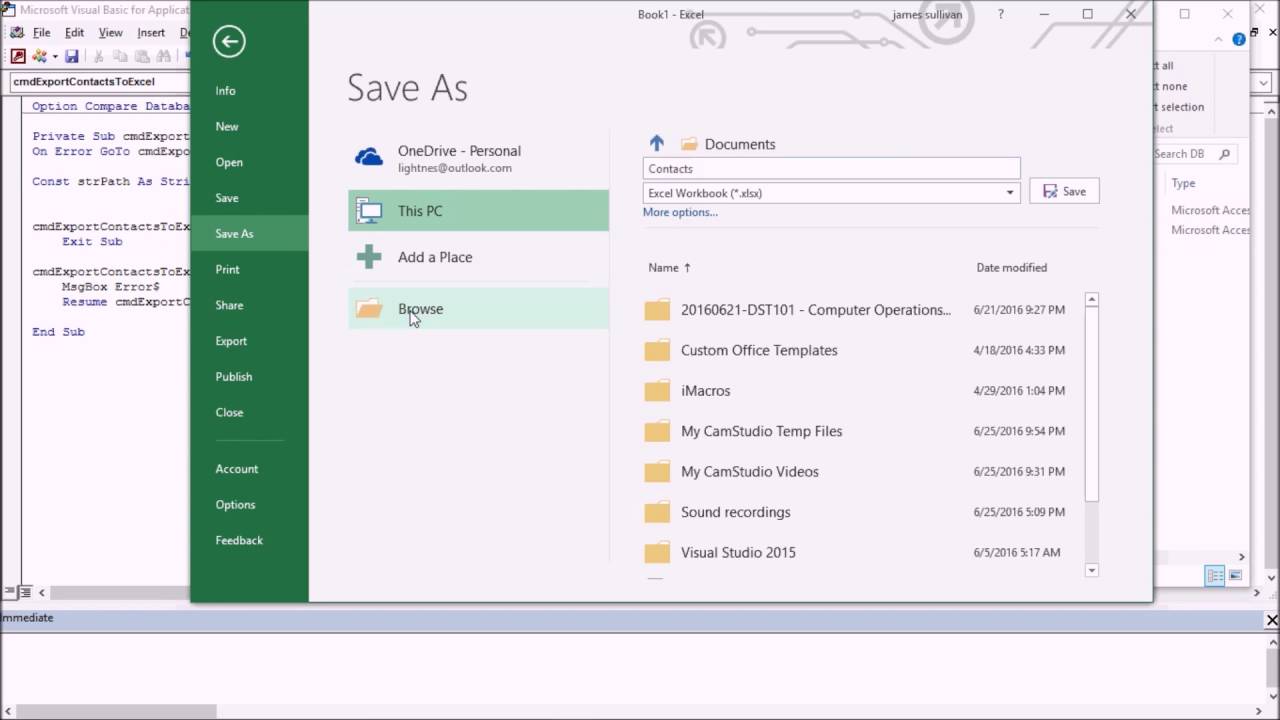Select details view icon in background window

[x=1215, y=576]
